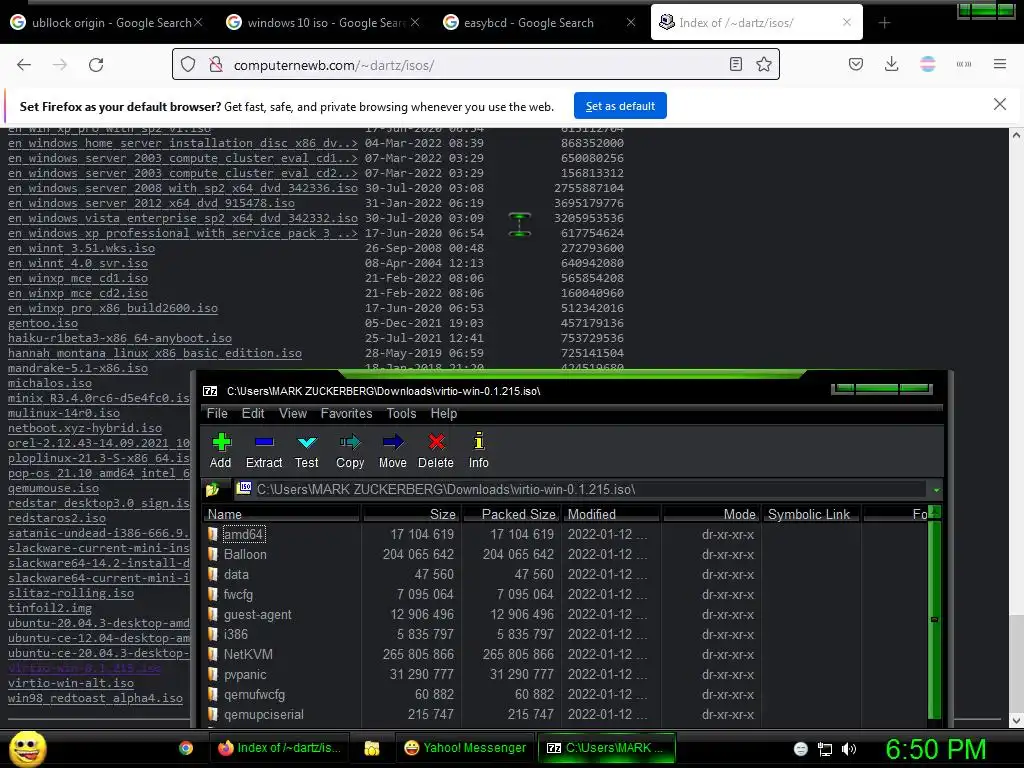Switch to the windows 10 iso search tab
The width and height of the screenshot is (1024, 768).
pos(323,23)
